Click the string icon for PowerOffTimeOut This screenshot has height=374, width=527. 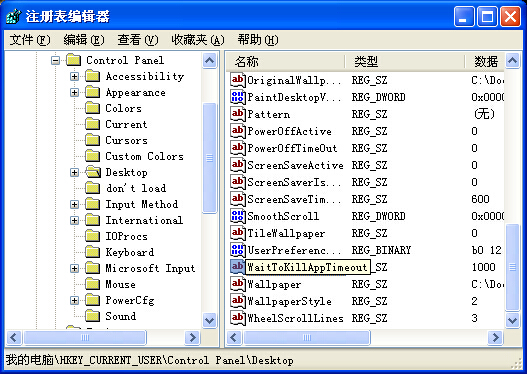pos(238,148)
